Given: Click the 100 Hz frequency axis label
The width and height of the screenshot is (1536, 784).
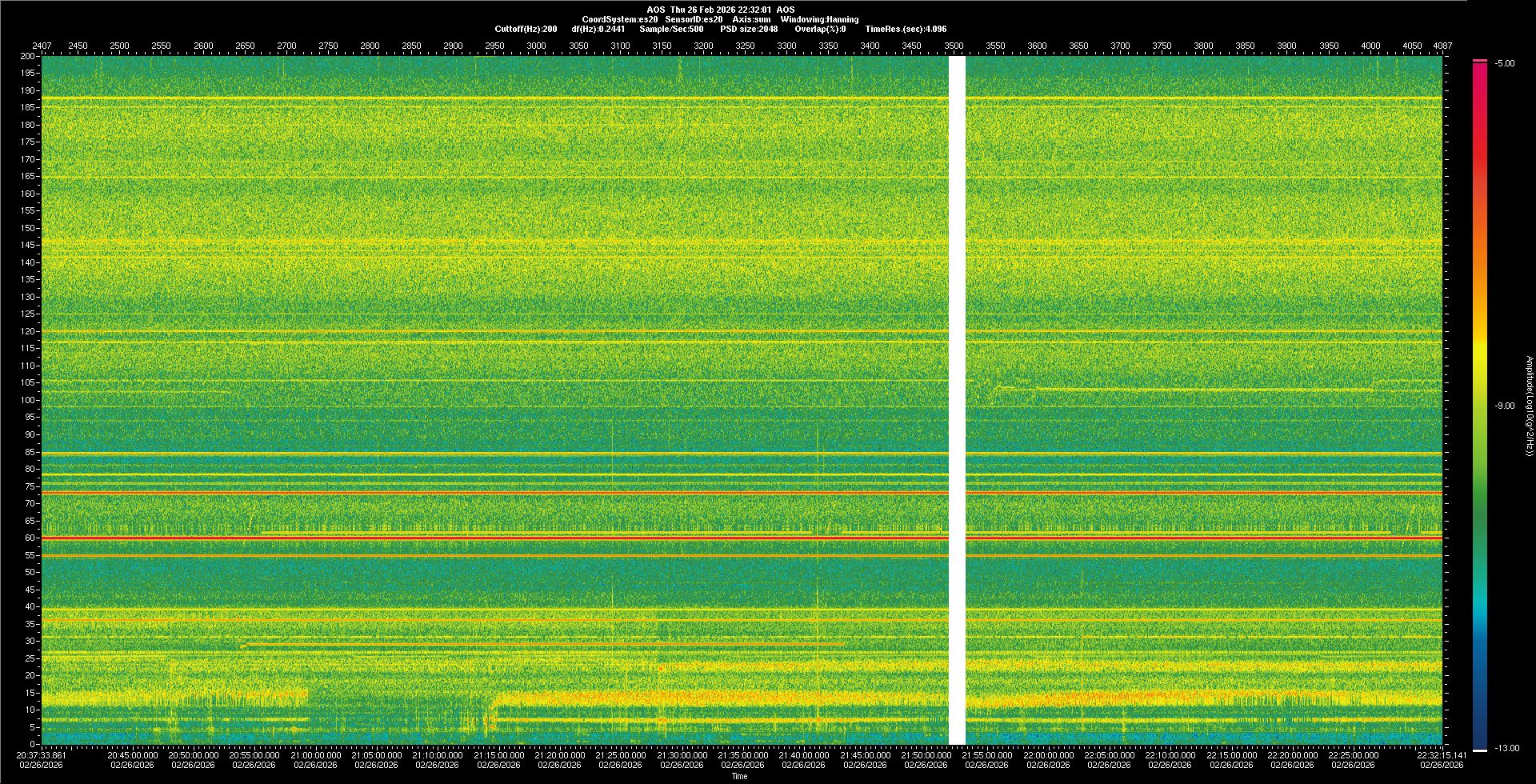Looking at the screenshot, I should (28, 400).
